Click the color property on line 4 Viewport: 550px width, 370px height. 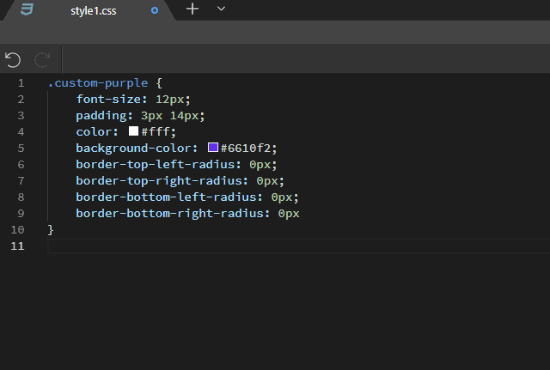coord(94,132)
